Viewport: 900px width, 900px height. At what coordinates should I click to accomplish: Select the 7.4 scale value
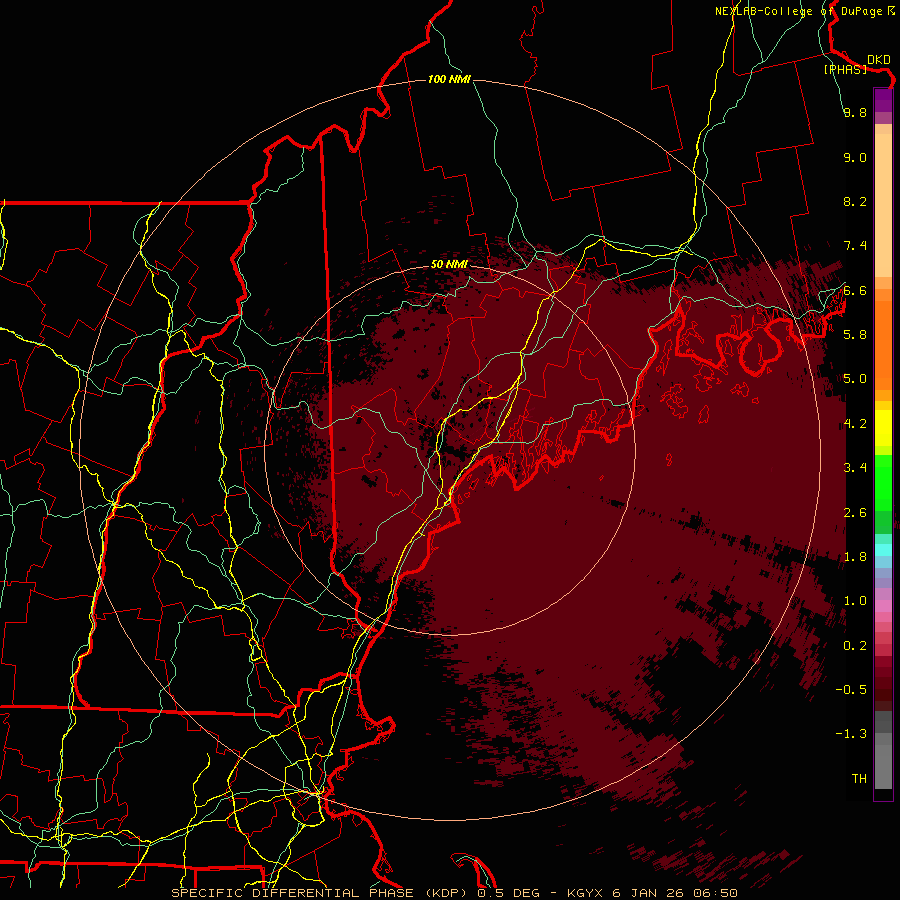click(x=855, y=246)
